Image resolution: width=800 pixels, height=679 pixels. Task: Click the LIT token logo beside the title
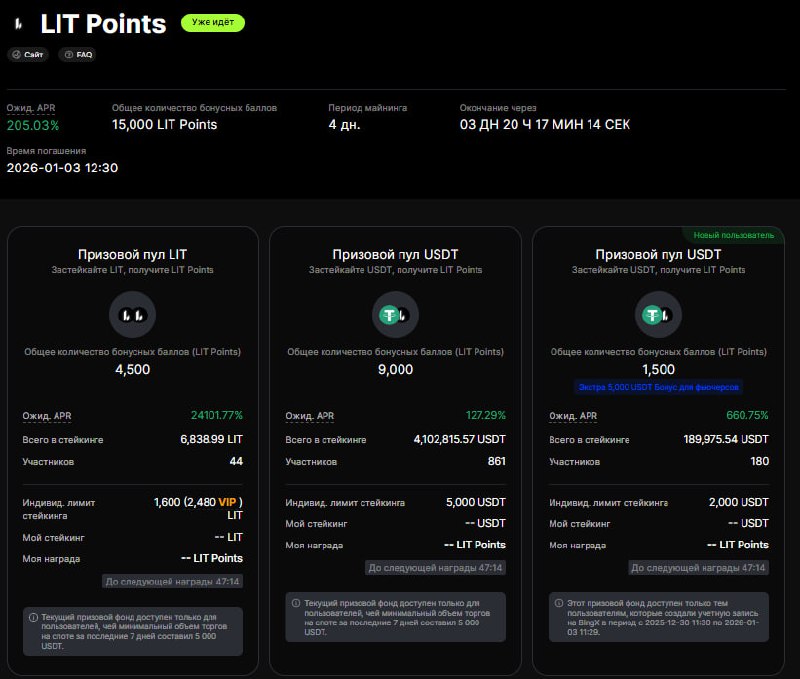tap(19, 23)
